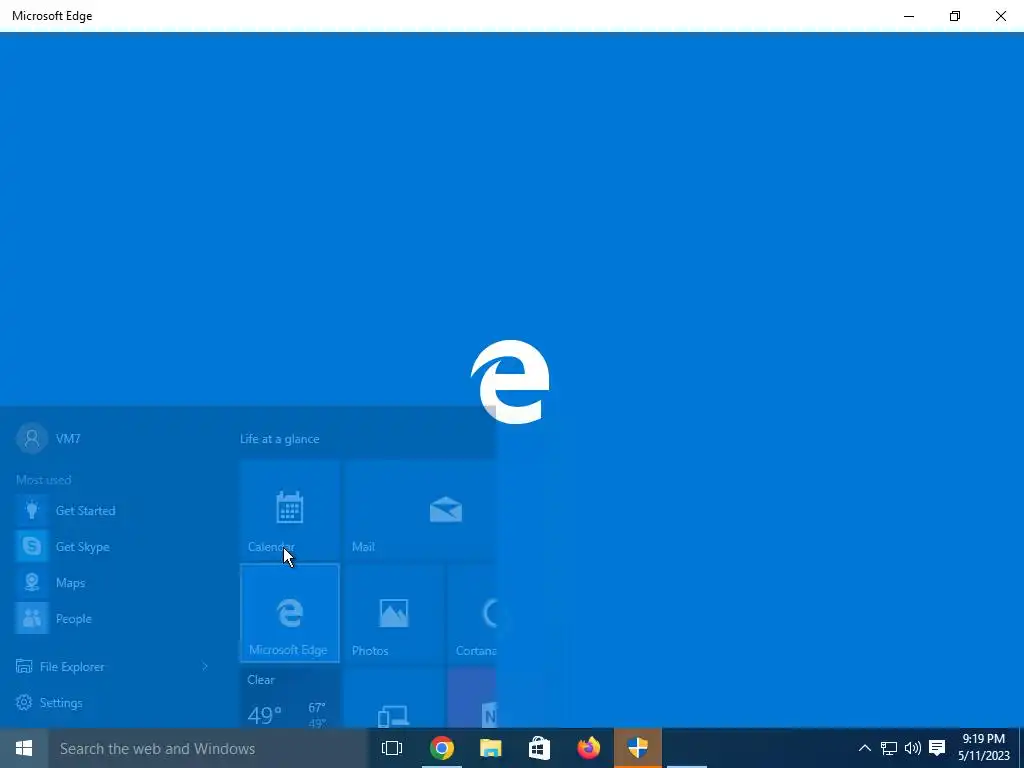Show hidden system tray icons
Image resolution: width=1024 pixels, height=768 pixels.
[864, 748]
